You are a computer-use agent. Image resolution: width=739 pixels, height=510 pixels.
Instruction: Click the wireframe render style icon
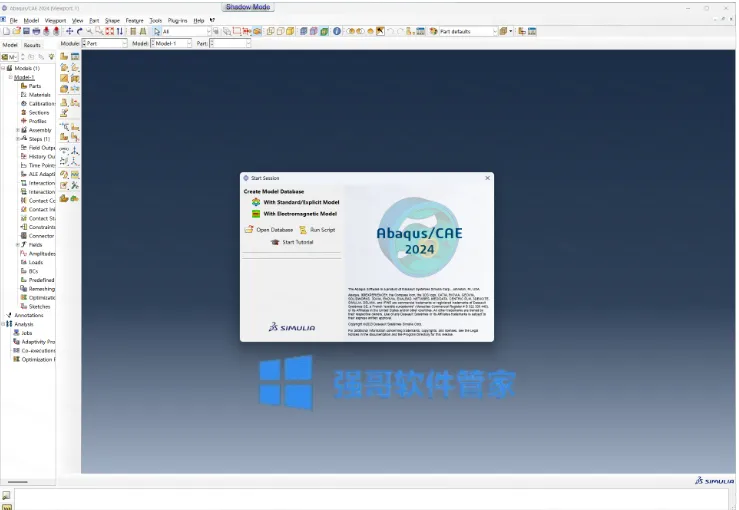(271, 31)
